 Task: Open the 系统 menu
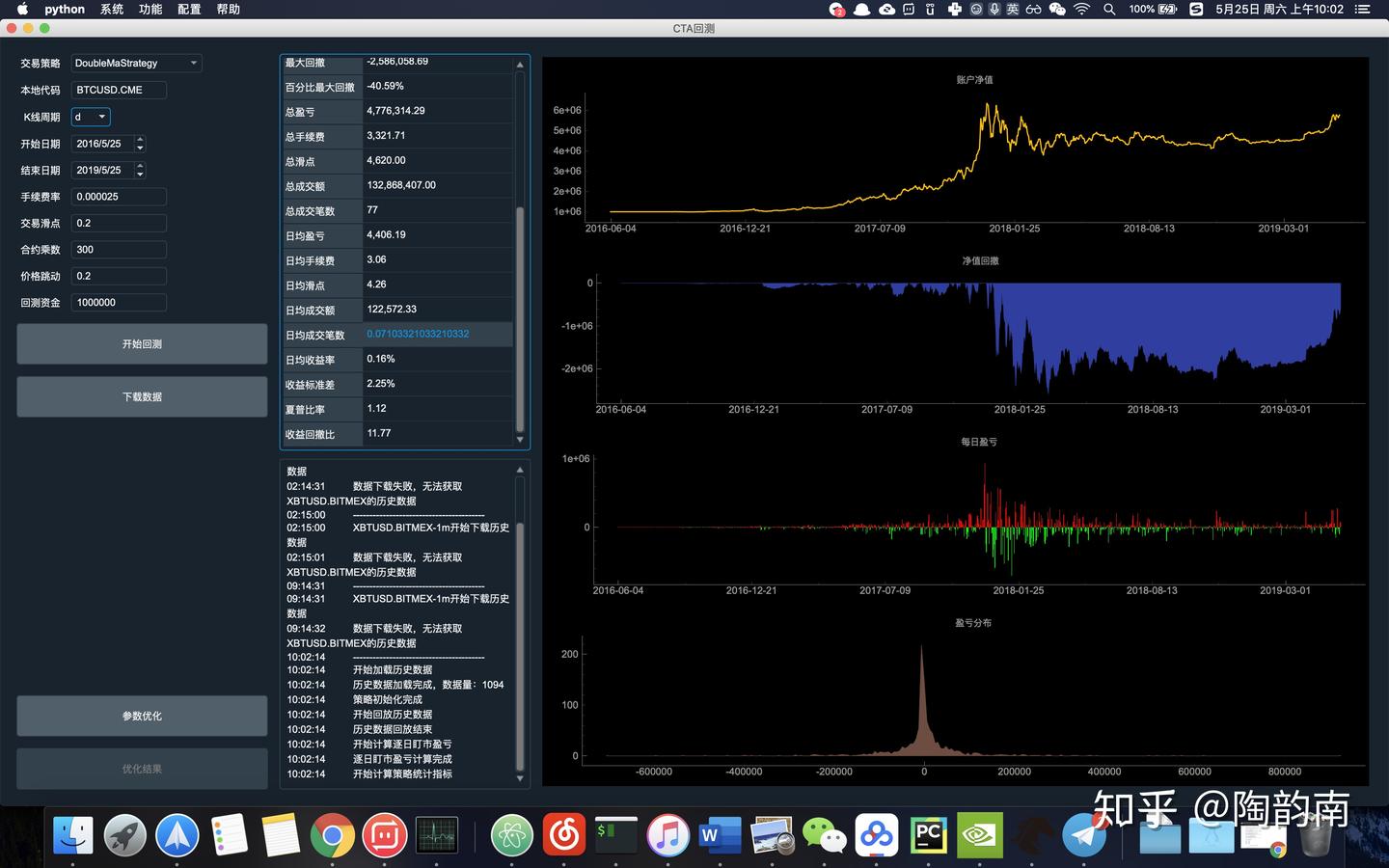(112, 10)
